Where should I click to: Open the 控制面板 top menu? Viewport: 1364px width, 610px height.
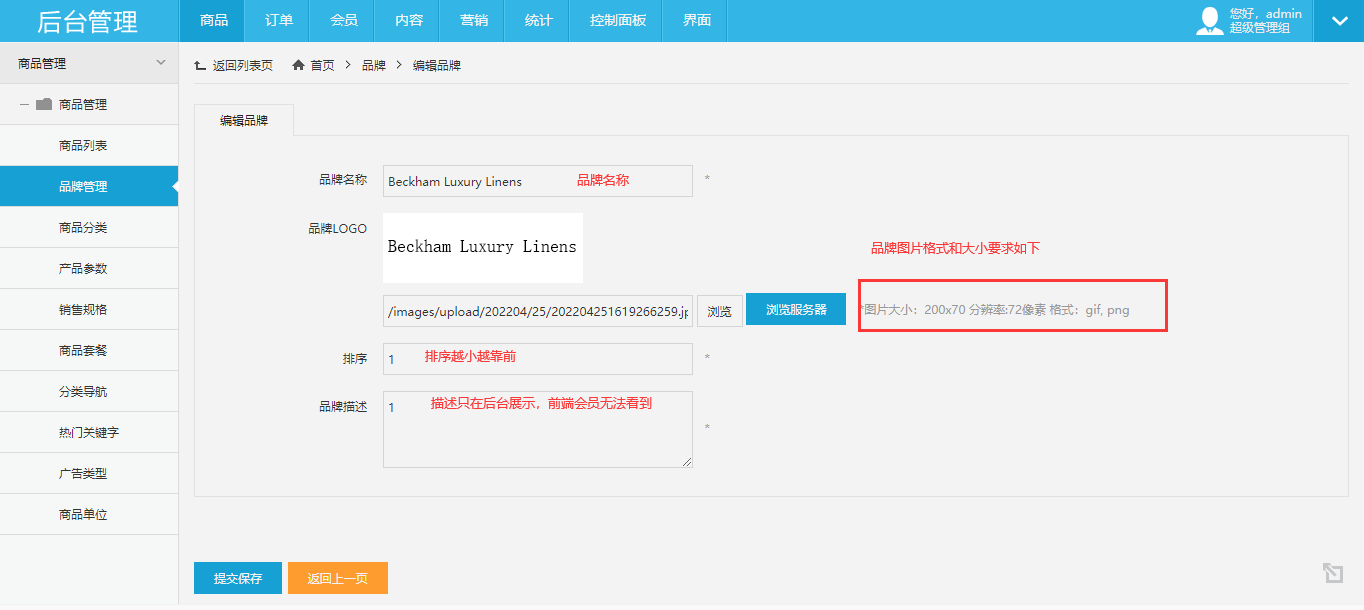coord(617,21)
